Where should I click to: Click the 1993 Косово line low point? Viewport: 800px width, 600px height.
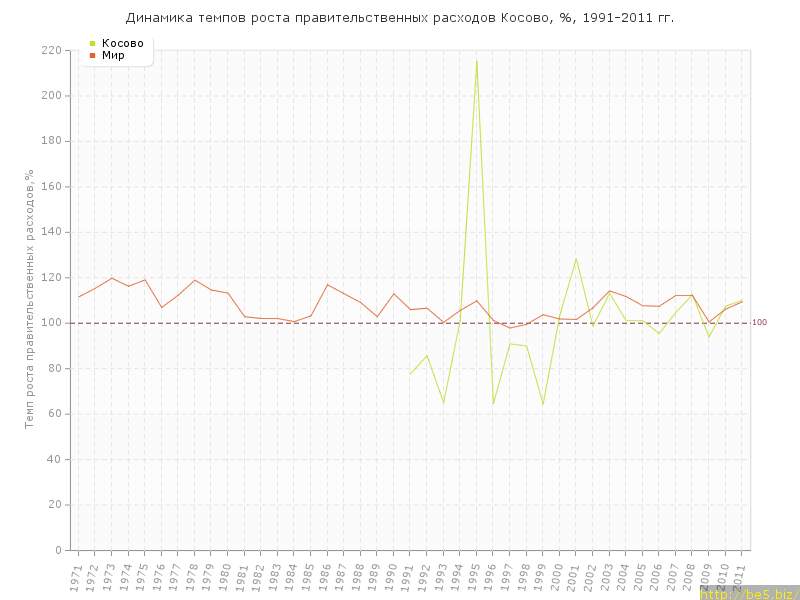tap(443, 402)
